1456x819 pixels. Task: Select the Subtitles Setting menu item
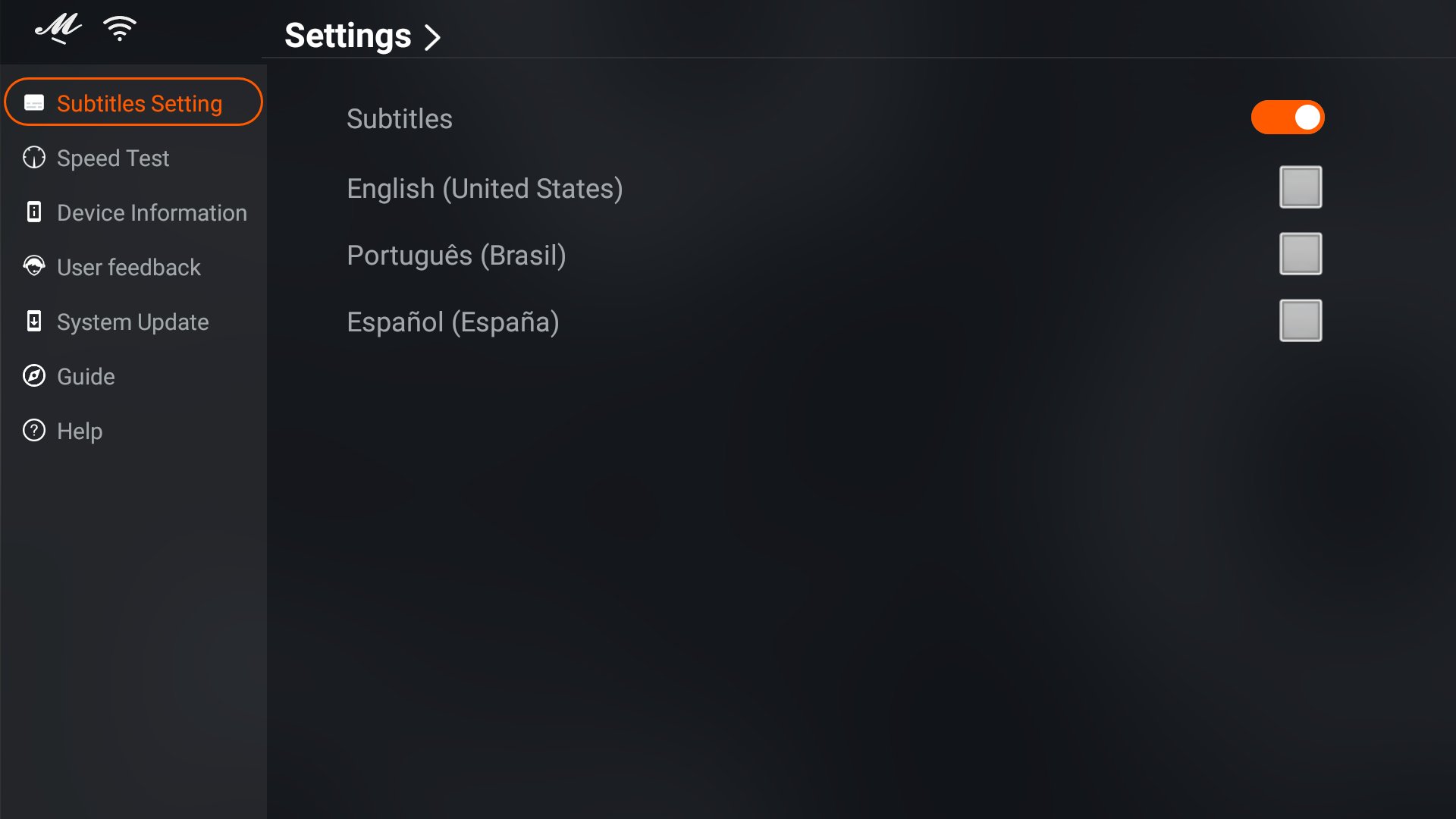133,102
